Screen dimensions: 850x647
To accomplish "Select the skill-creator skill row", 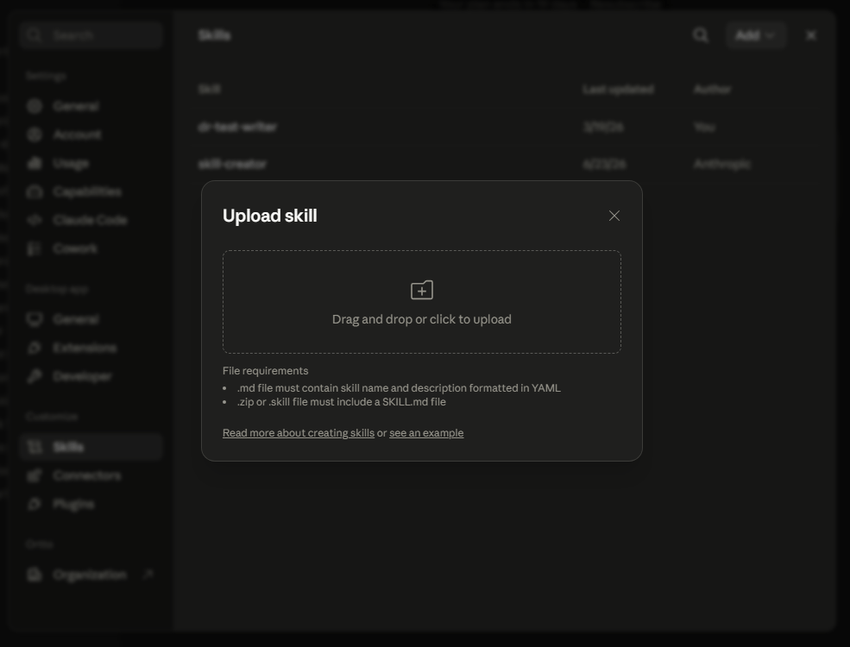I will coord(507,164).
